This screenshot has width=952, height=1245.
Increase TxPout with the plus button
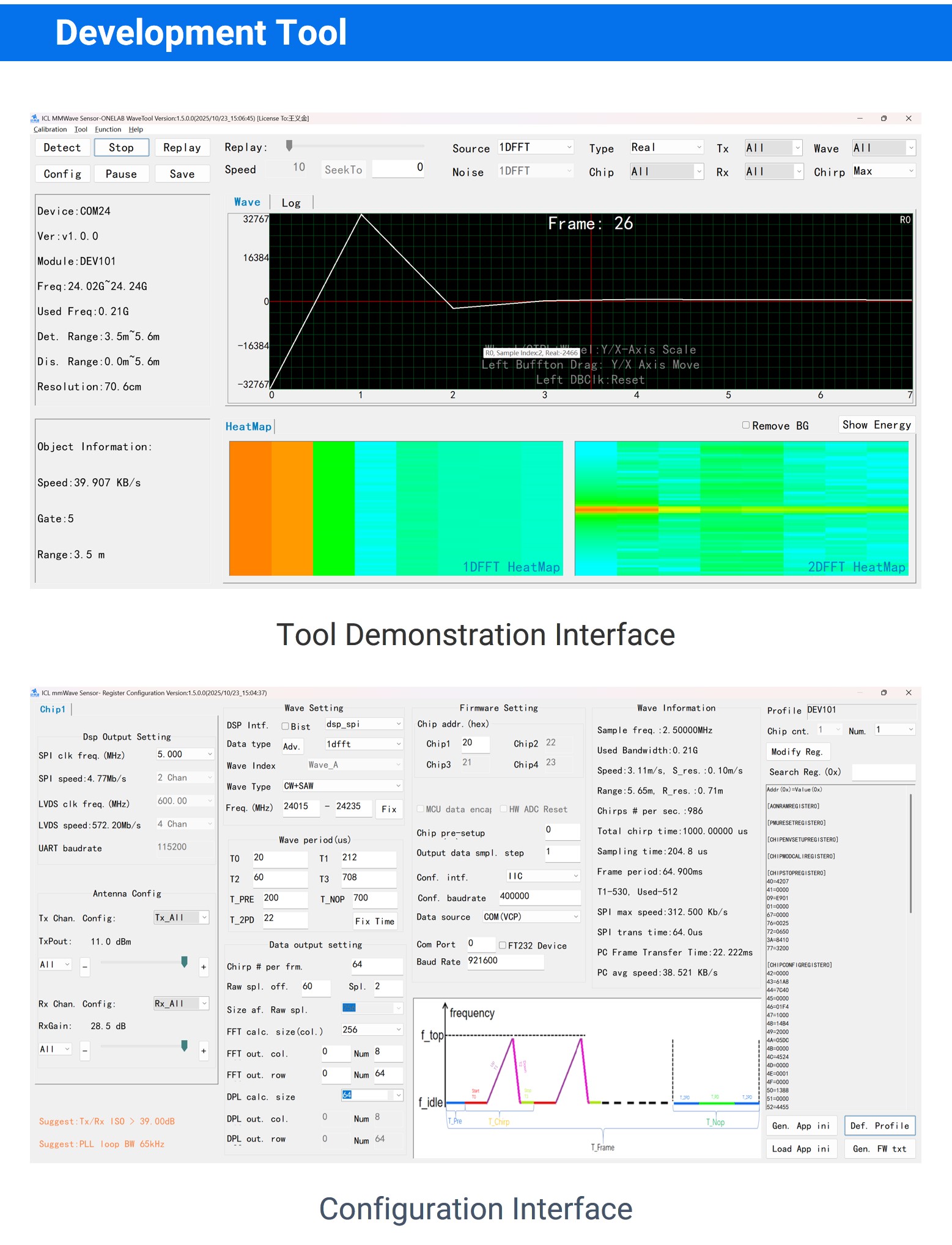point(204,967)
